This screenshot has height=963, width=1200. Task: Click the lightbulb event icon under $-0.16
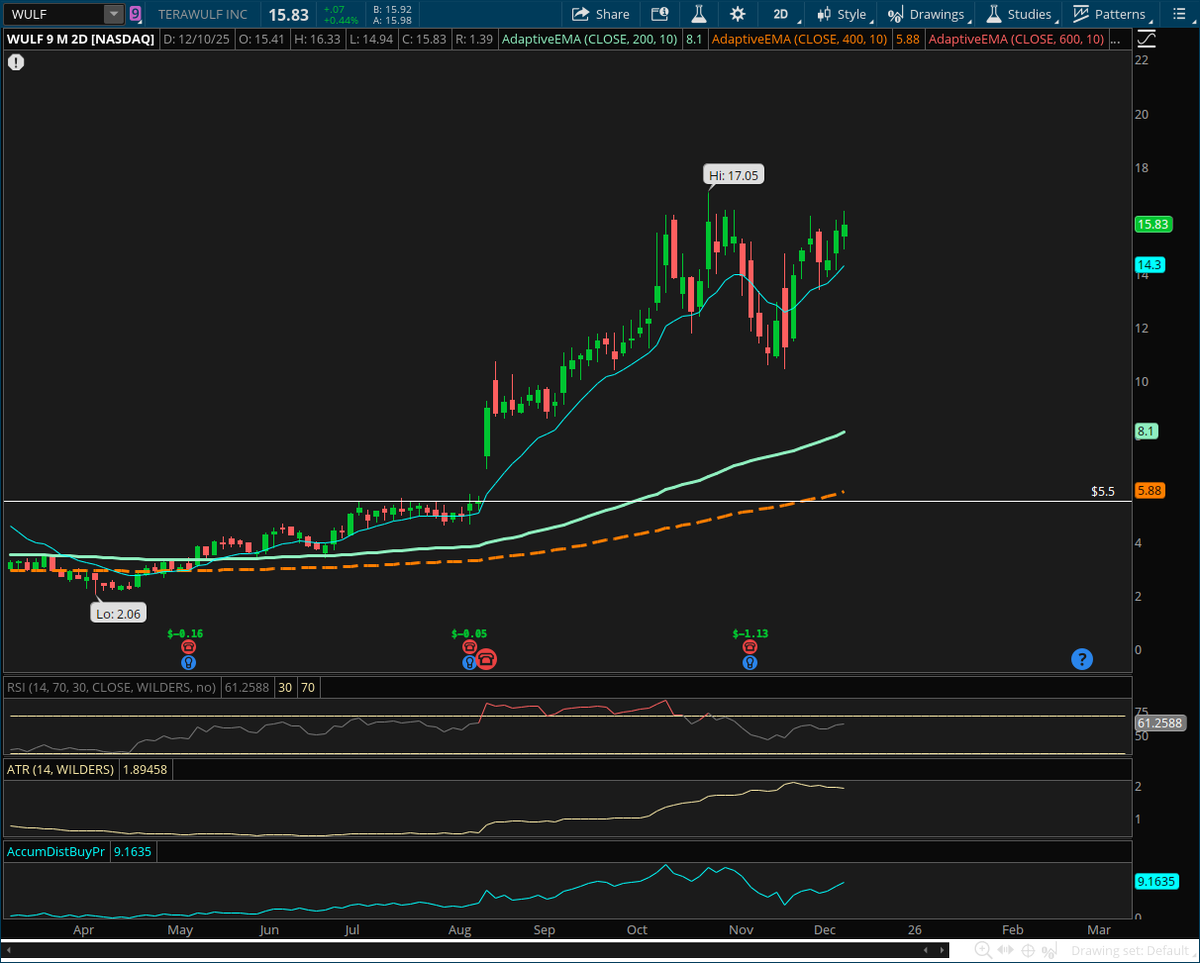tap(188, 662)
